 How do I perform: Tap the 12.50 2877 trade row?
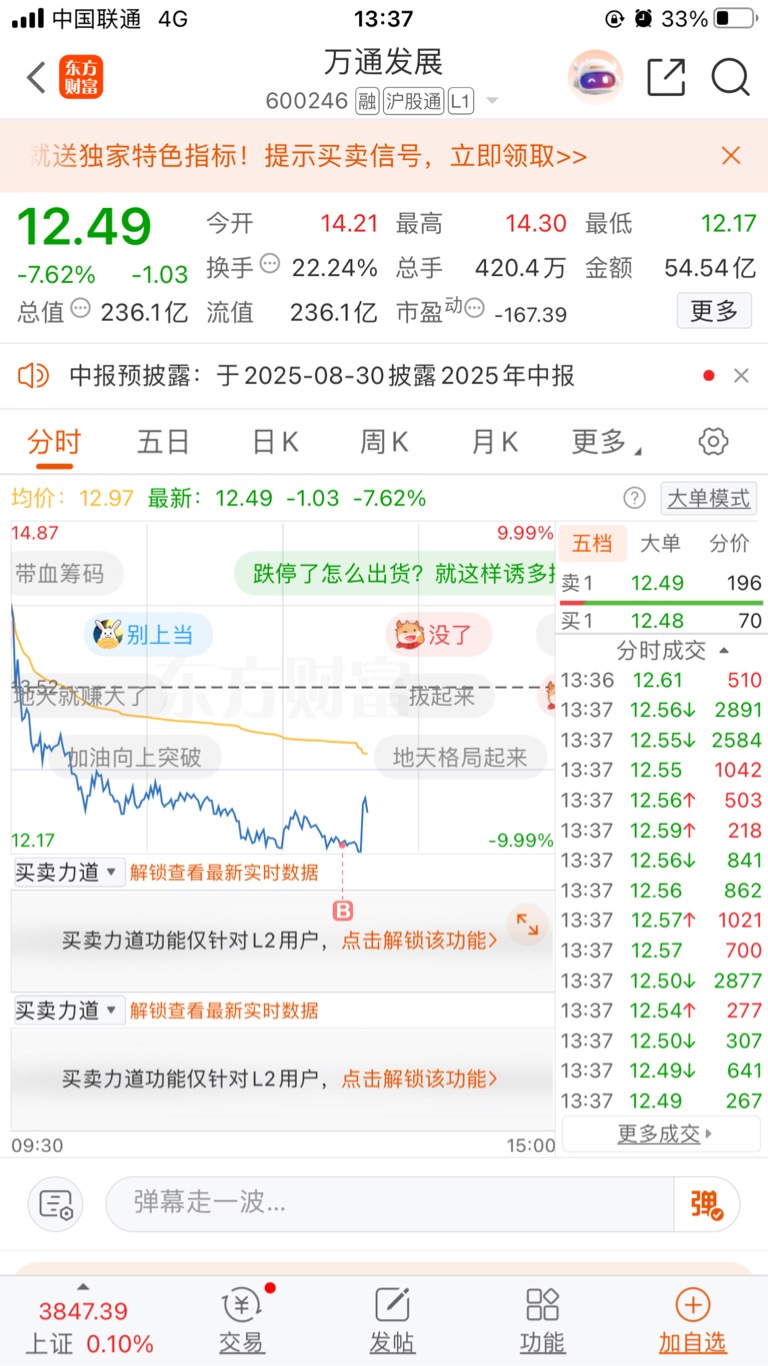point(661,981)
